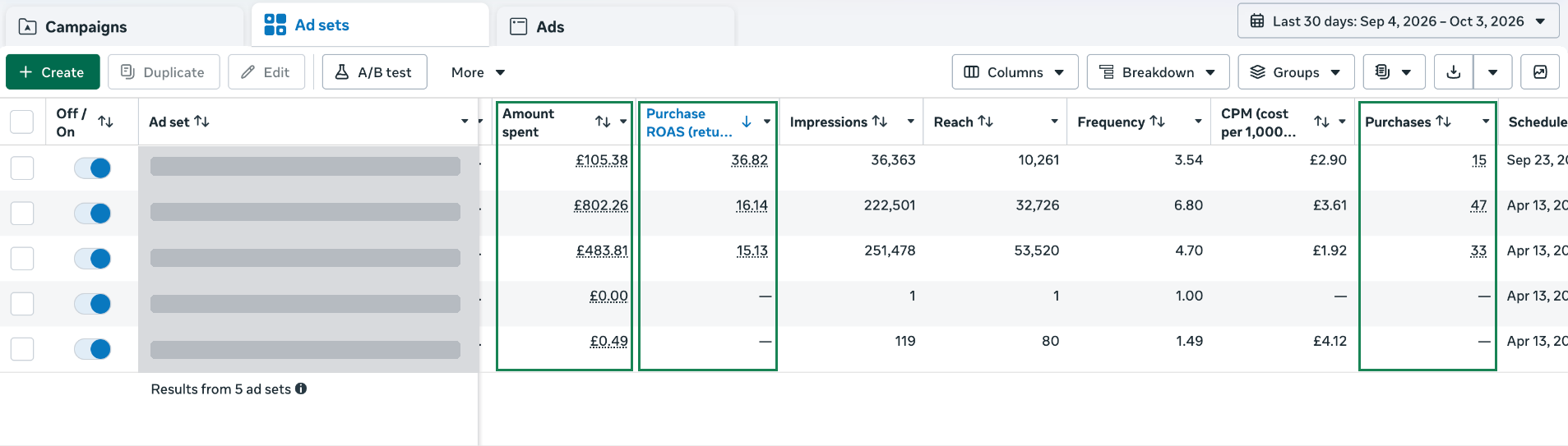Click the 15 purchases value
1568x446 pixels.
coord(1479,160)
